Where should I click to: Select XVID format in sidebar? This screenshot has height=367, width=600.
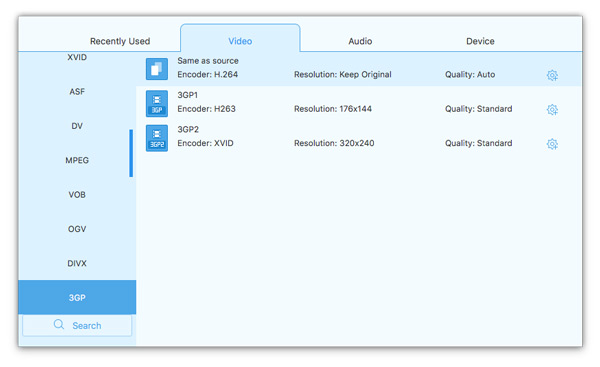click(x=77, y=57)
